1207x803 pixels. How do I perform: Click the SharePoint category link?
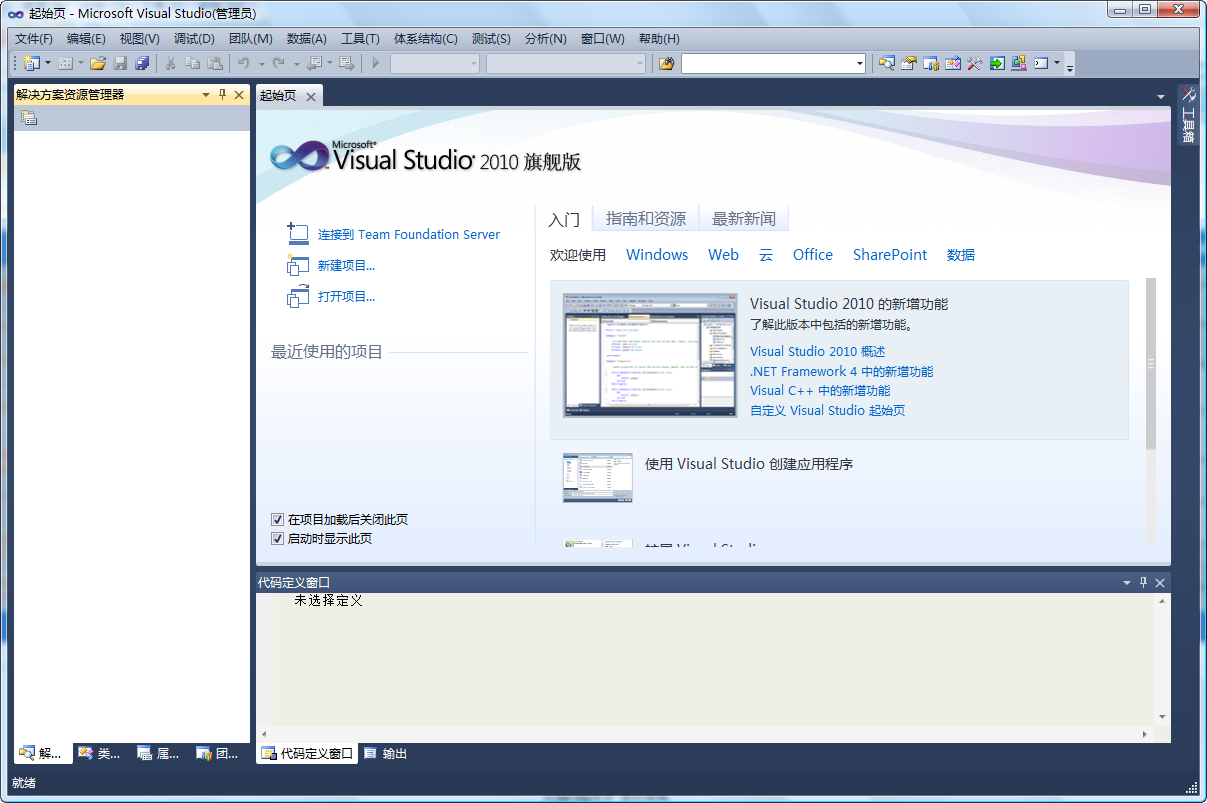(x=890, y=255)
